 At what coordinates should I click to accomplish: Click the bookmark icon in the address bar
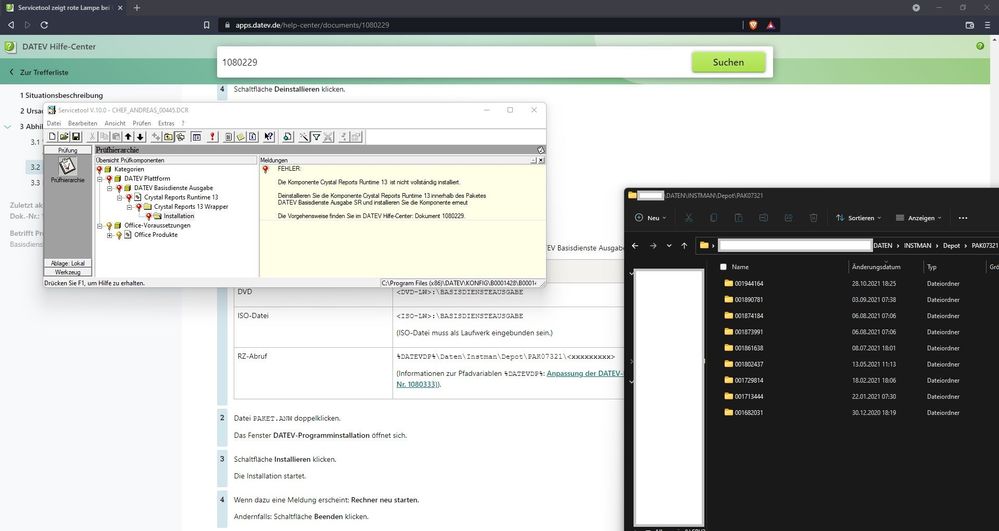[x=206, y=25]
